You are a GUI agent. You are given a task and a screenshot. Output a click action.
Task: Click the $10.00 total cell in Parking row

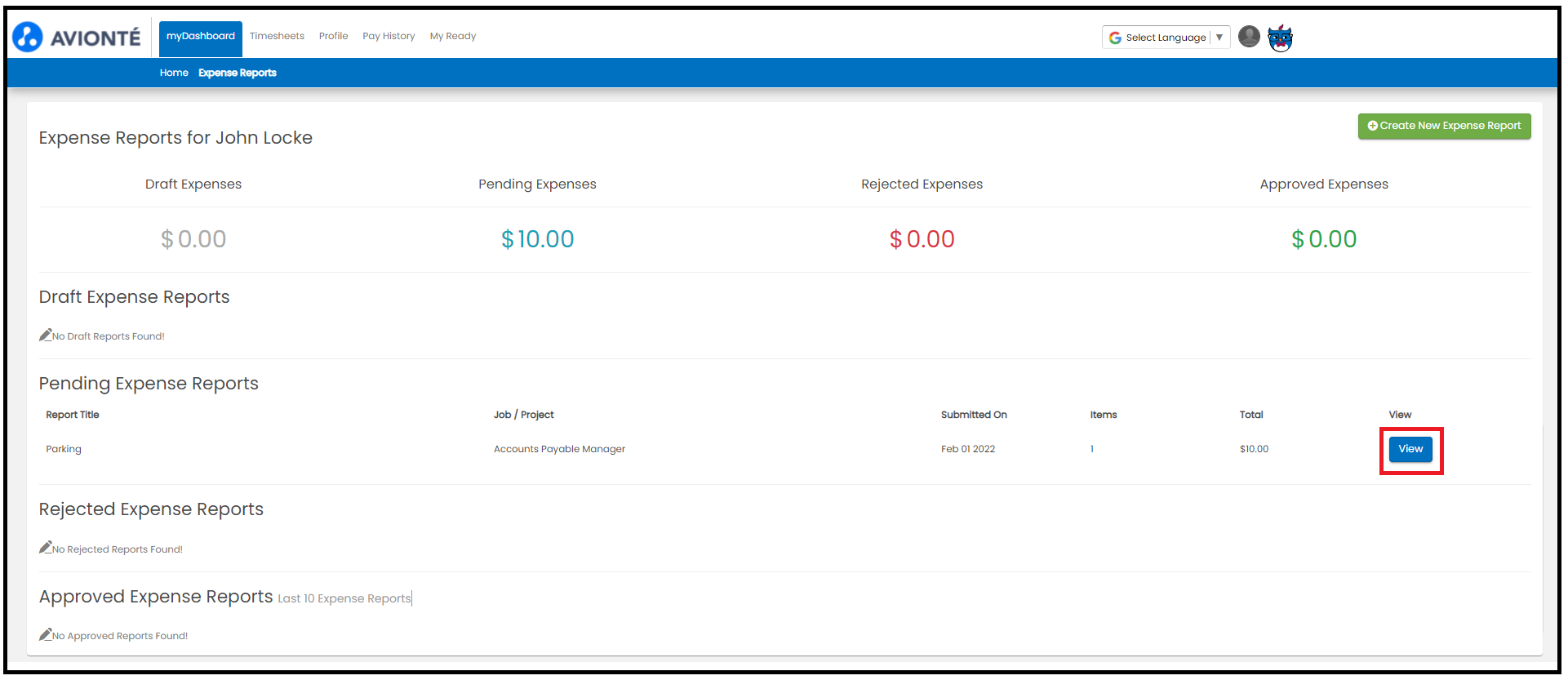[1254, 449]
